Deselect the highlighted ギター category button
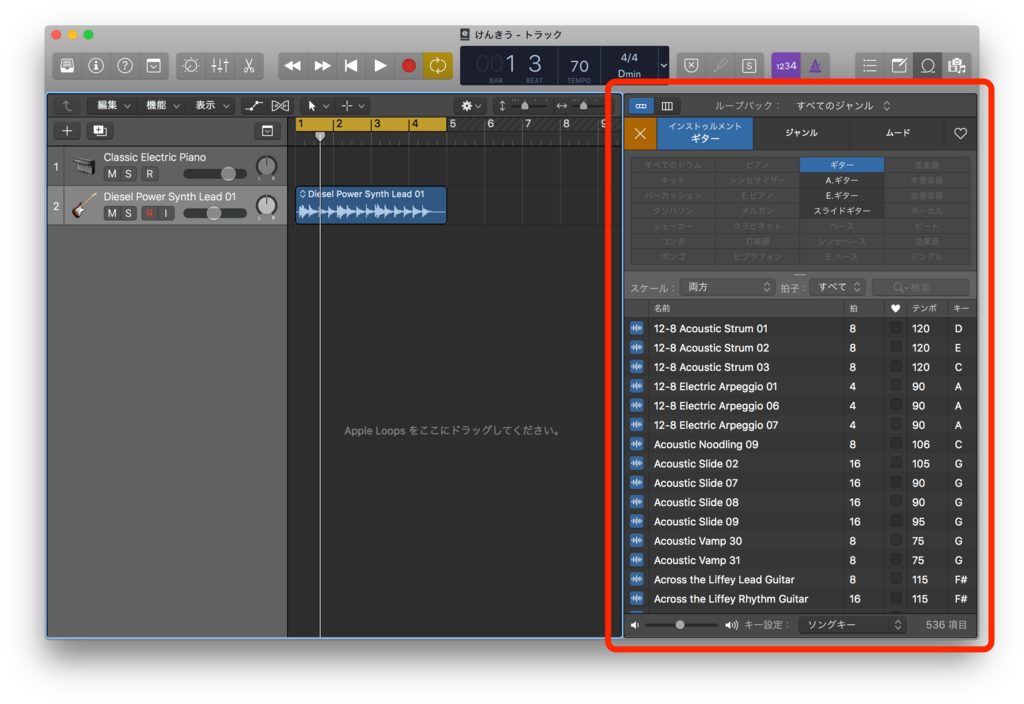 (x=842, y=165)
